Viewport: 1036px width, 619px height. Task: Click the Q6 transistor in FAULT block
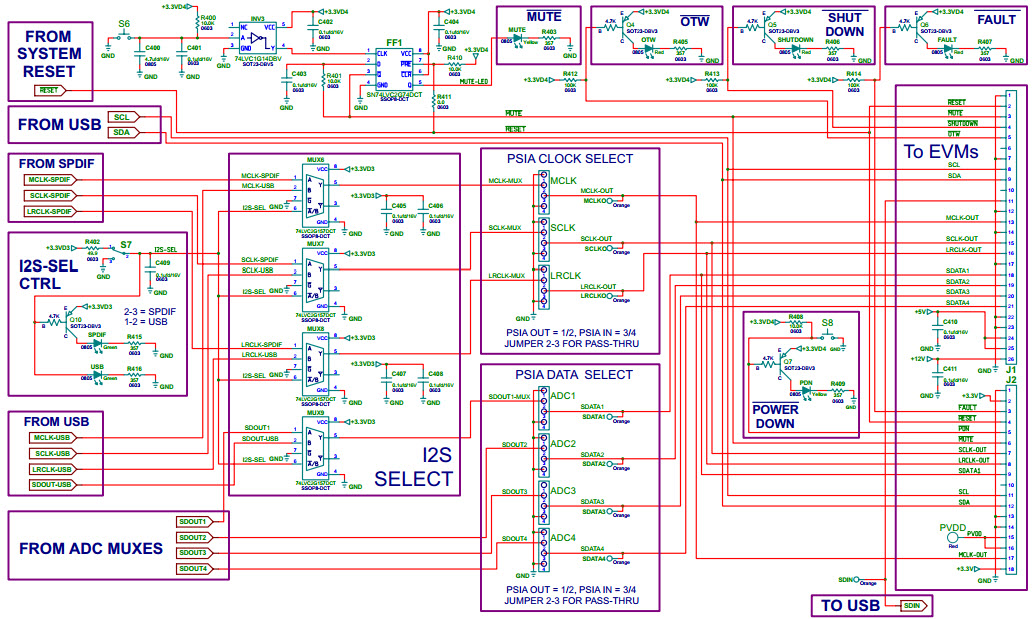click(910, 28)
